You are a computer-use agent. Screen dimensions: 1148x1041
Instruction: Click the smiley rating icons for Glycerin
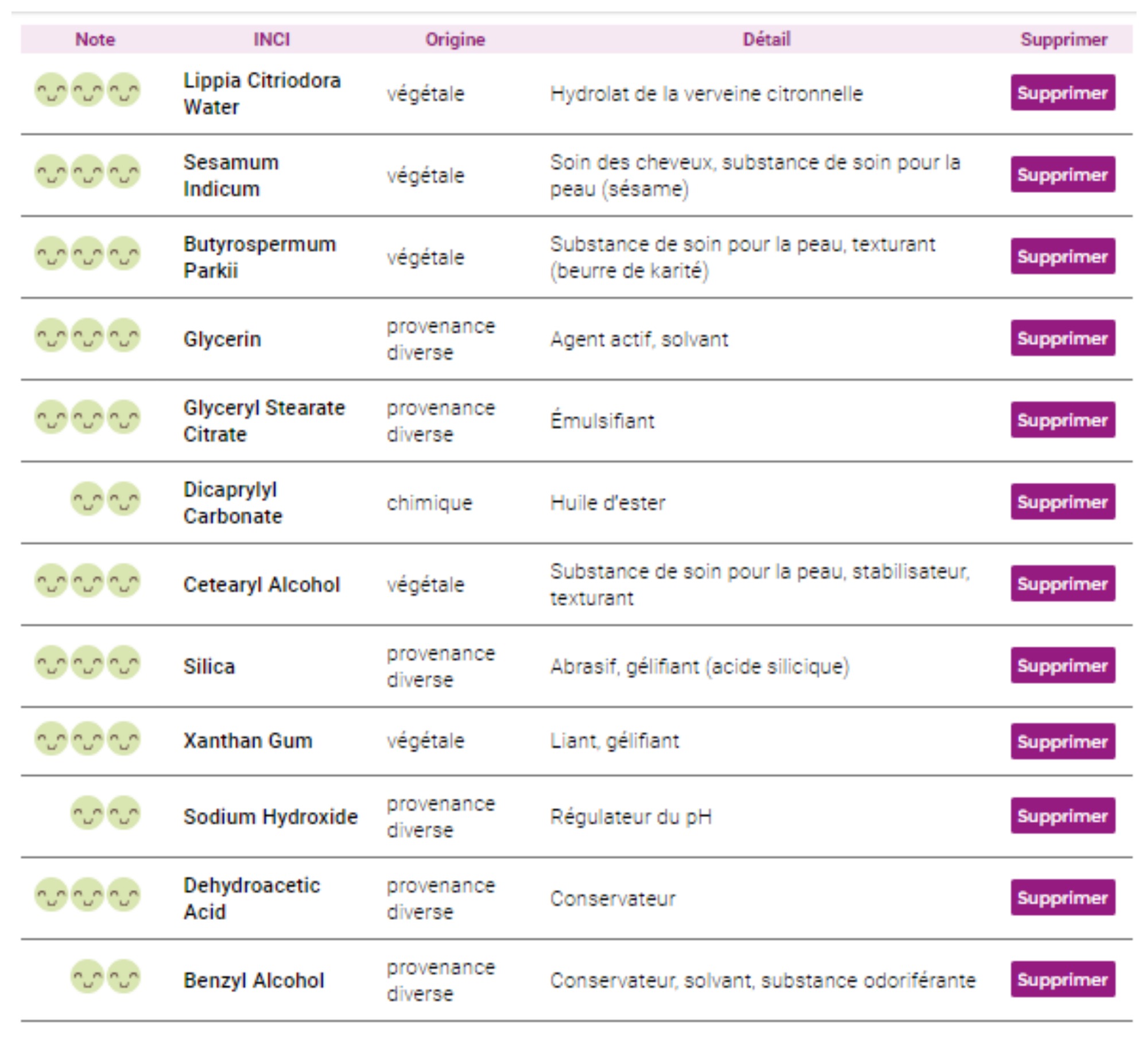[87, 336]
